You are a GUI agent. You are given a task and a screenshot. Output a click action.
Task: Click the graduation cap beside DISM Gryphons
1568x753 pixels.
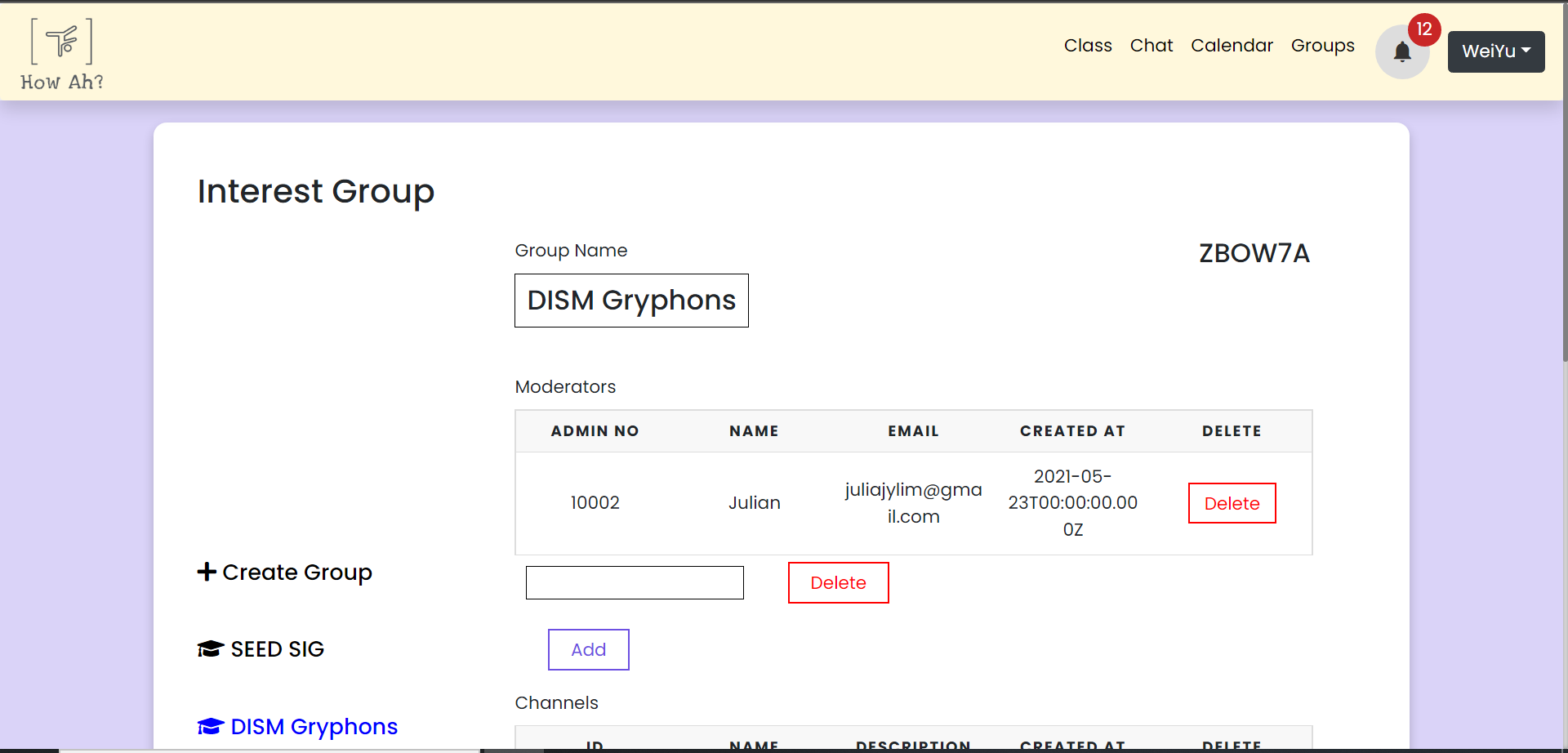[211, 725]
